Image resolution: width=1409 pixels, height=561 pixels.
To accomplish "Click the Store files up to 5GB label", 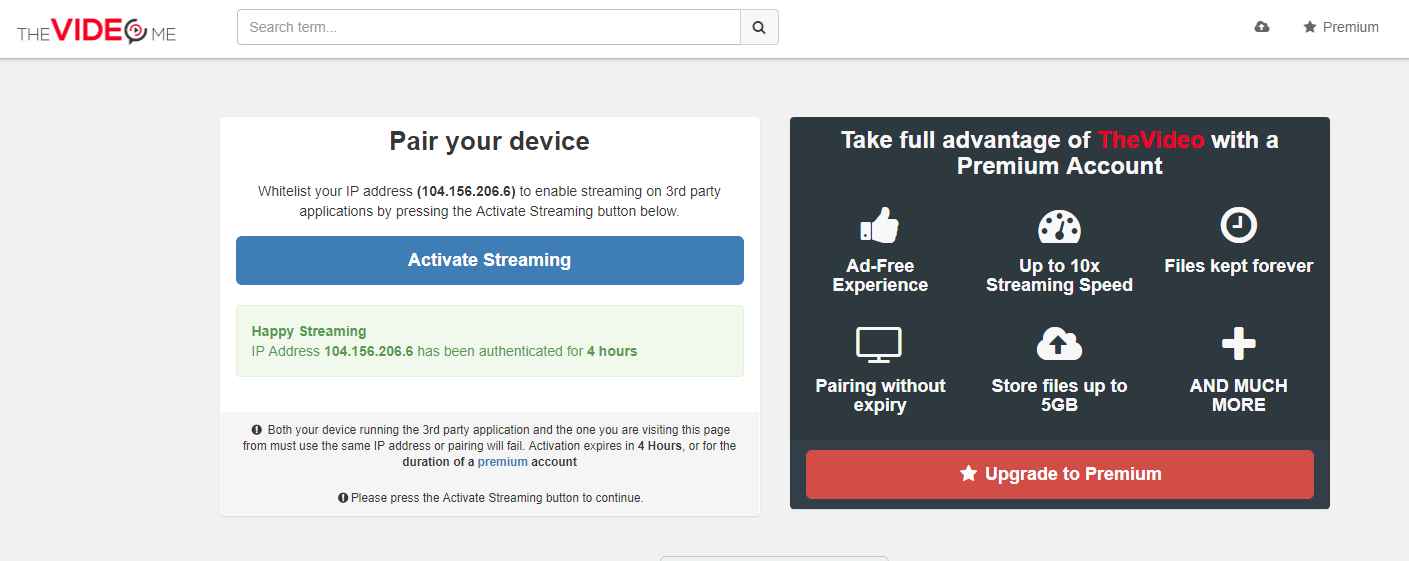I will pyautogui.click(x=1060, y=395).
